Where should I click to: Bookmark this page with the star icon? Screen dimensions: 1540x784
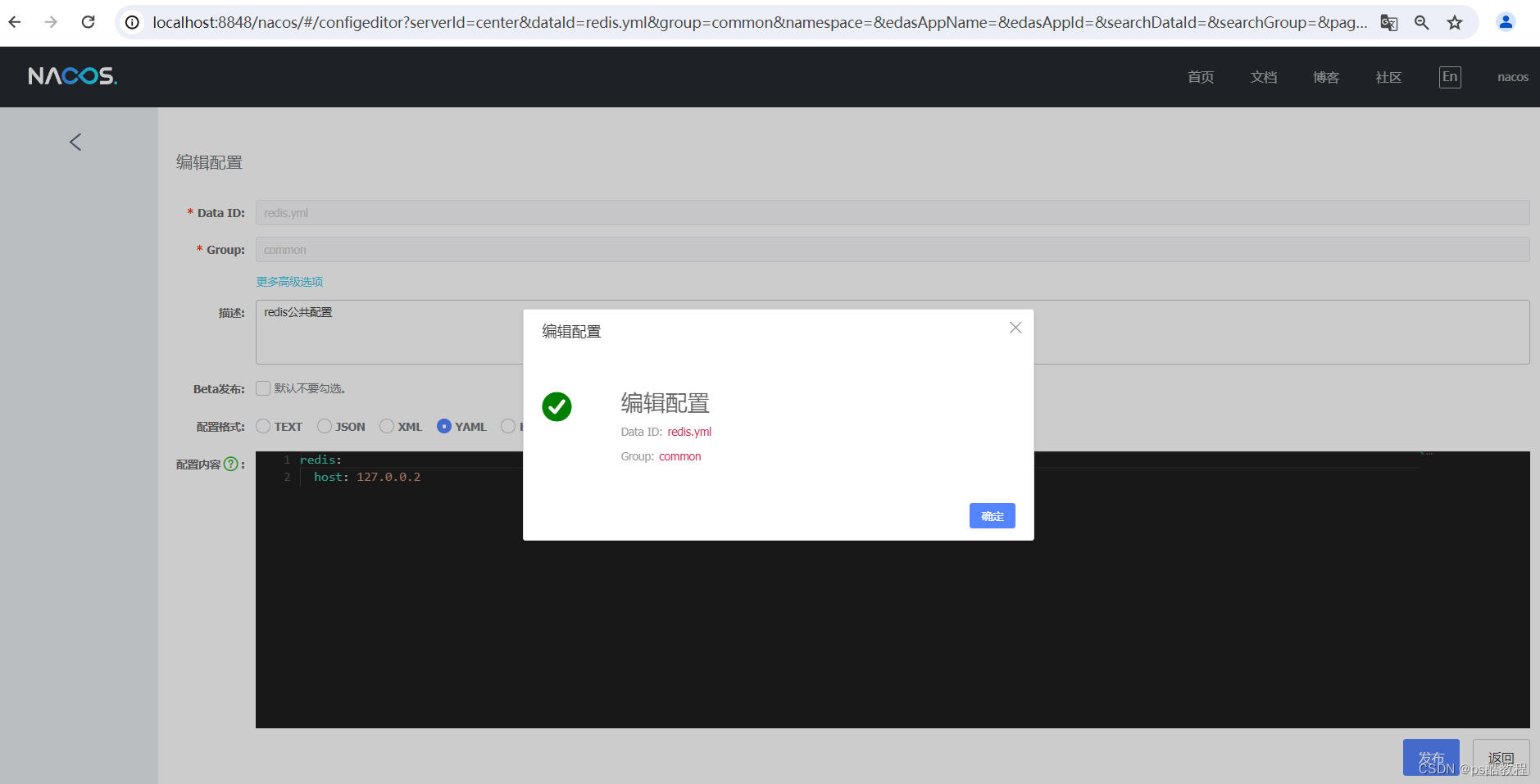click(x=1455, y=22)
